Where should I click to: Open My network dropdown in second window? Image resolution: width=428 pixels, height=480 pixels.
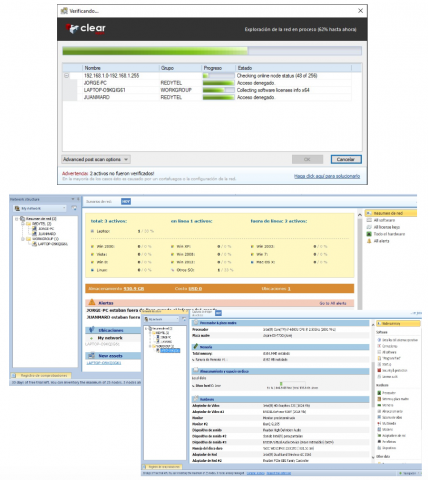coord(162,319)
